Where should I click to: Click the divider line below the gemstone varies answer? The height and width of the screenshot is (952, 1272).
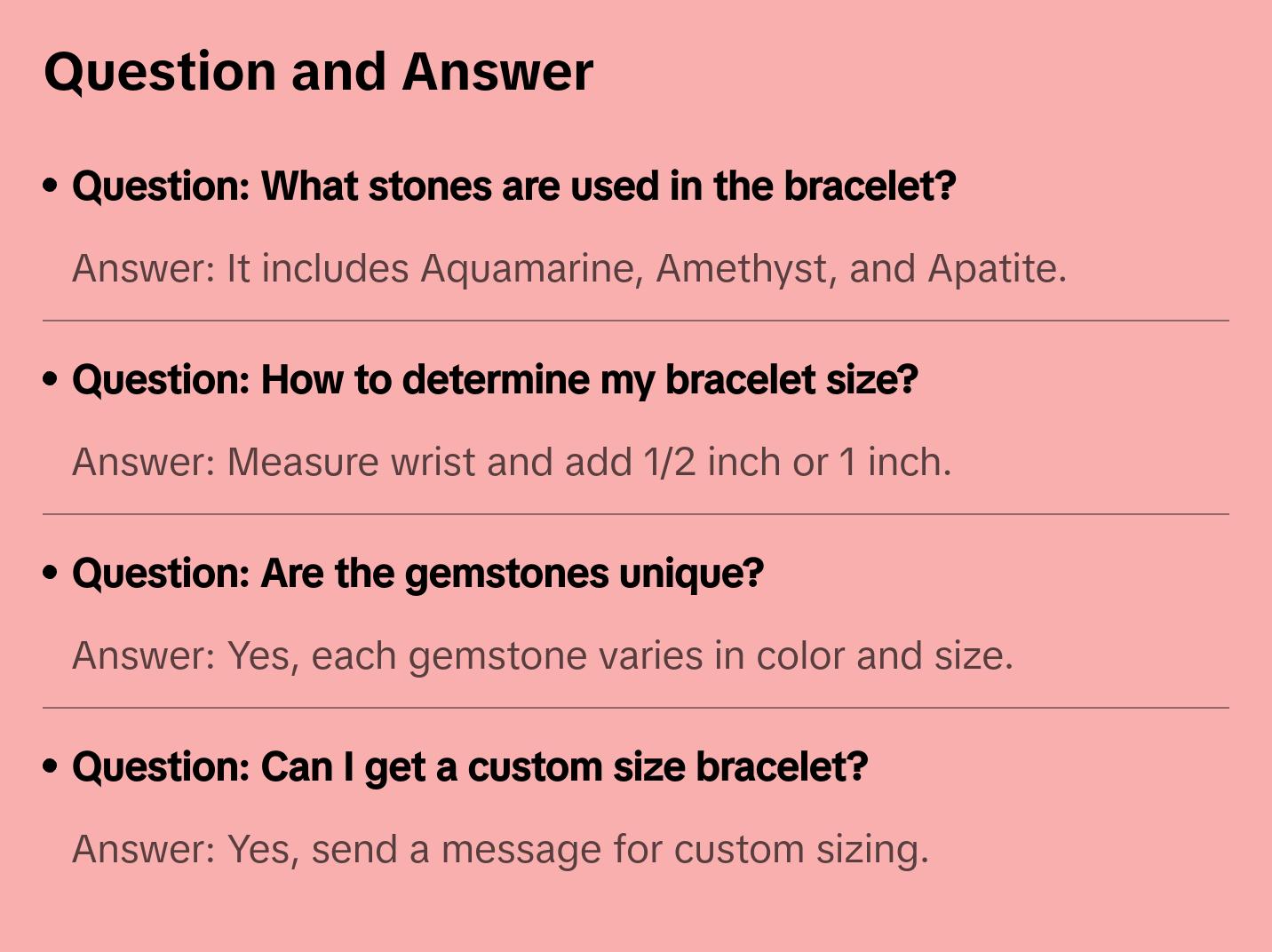click(636, 708)
